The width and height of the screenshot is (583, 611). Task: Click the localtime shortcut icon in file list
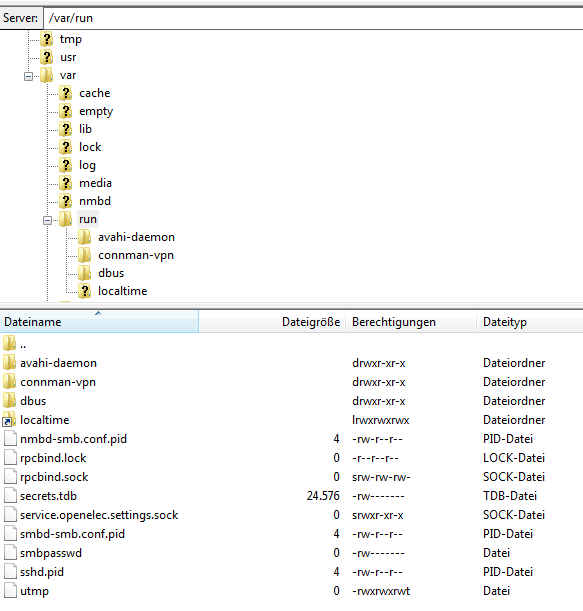coord(9,420)
